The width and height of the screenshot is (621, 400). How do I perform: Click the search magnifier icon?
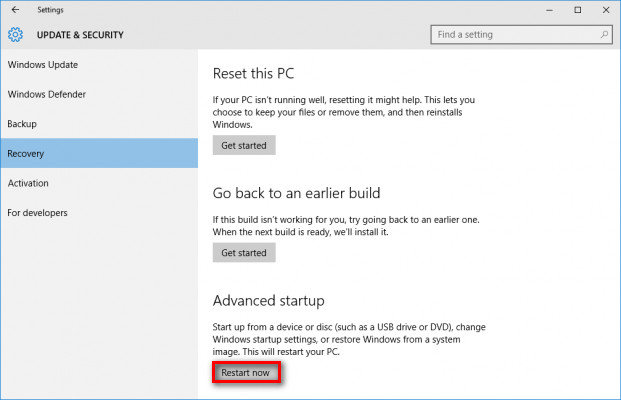(604, 34)
